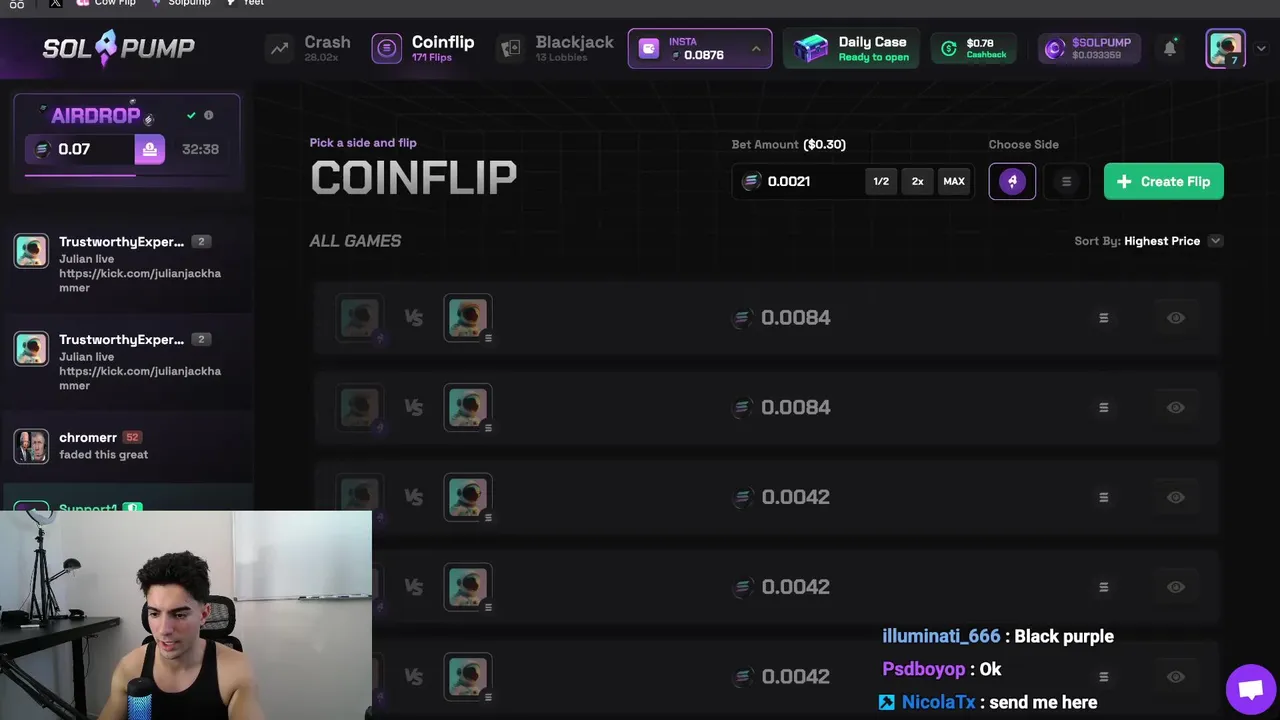Open the Daily Case chest
This screenshot has width=1280, height=720.
(x=811, y=48)
